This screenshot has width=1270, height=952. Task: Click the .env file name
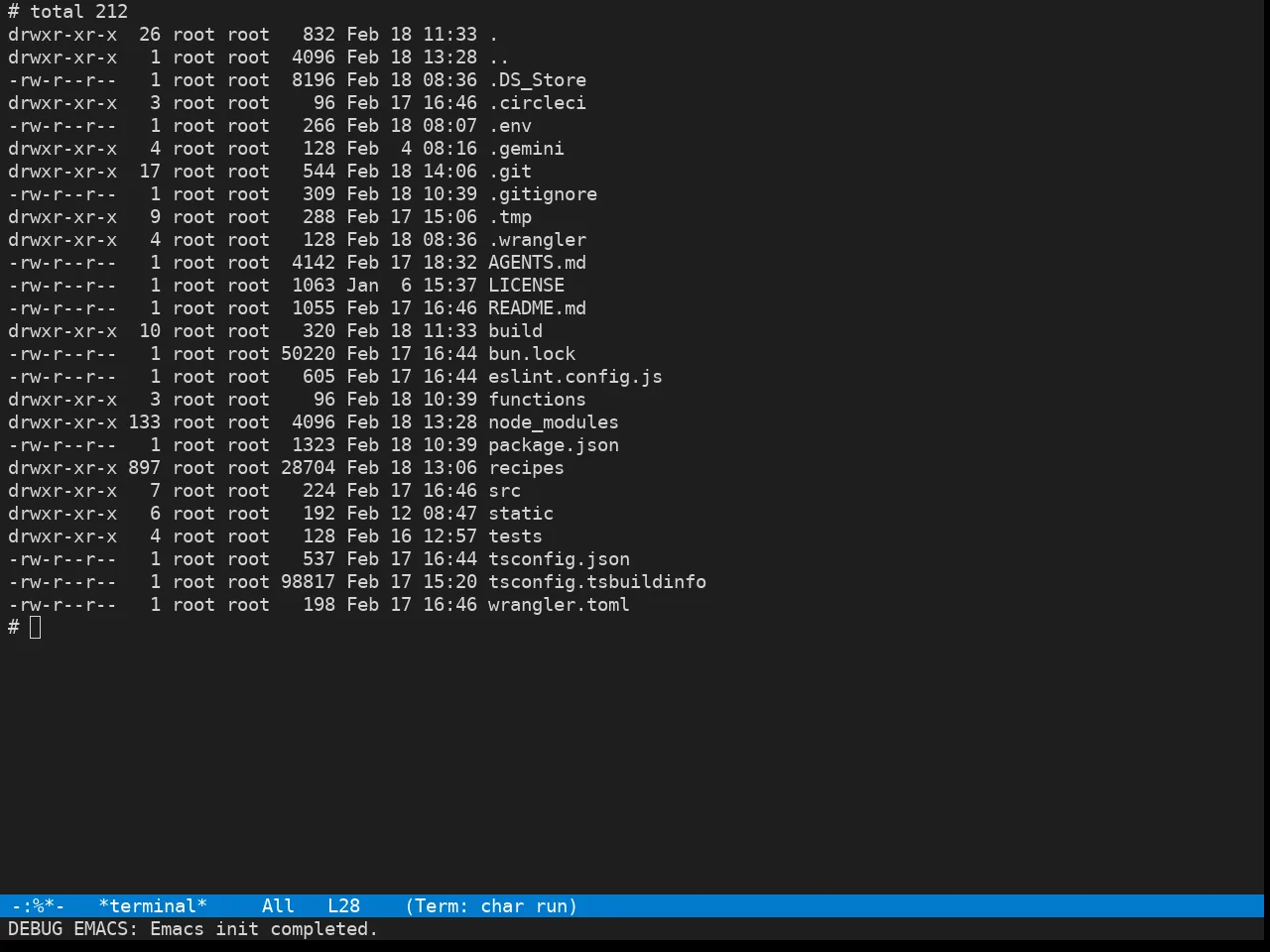click(x=510, y=126)
